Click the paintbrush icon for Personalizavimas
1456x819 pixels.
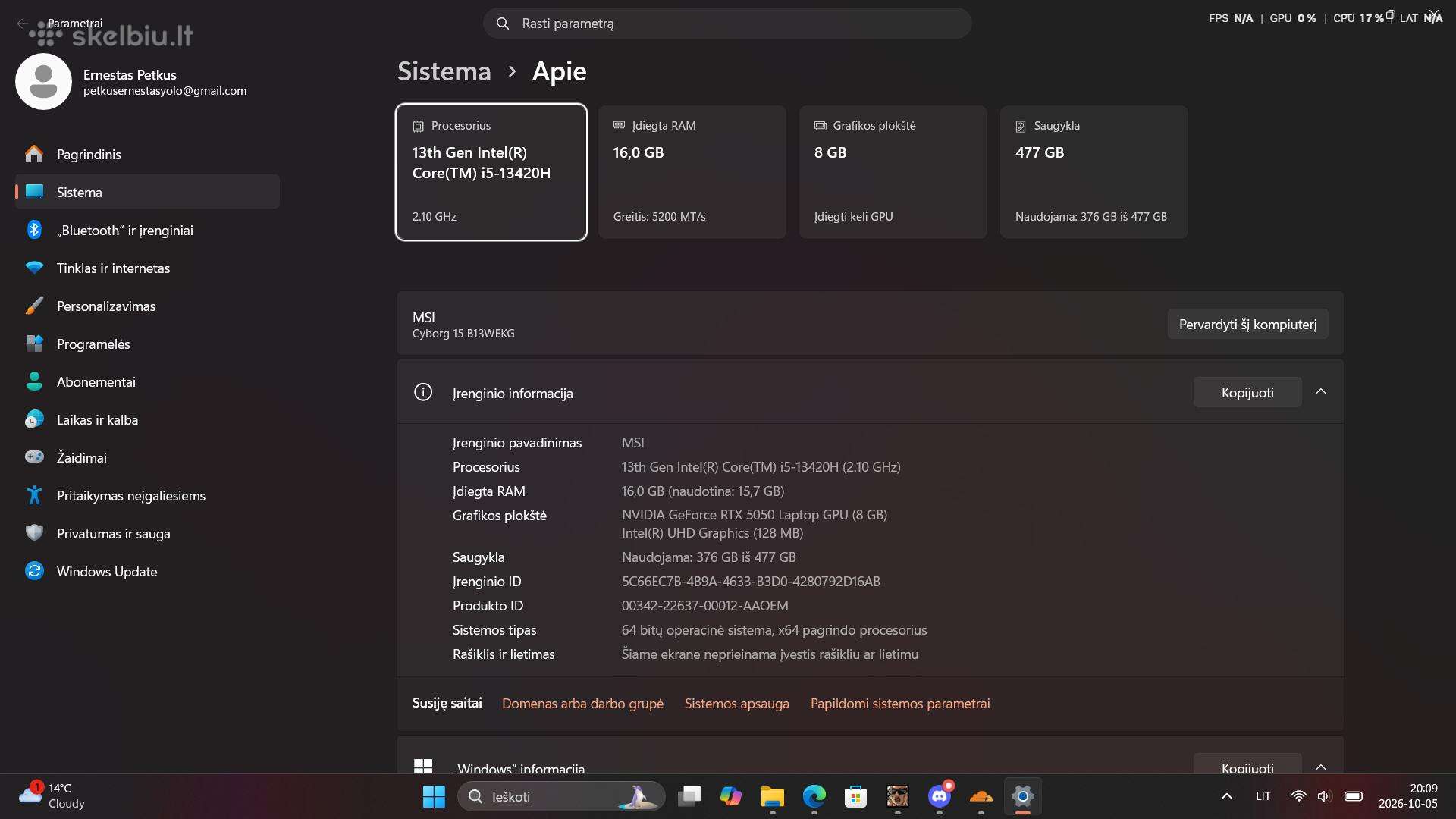(x=34, y=306)
